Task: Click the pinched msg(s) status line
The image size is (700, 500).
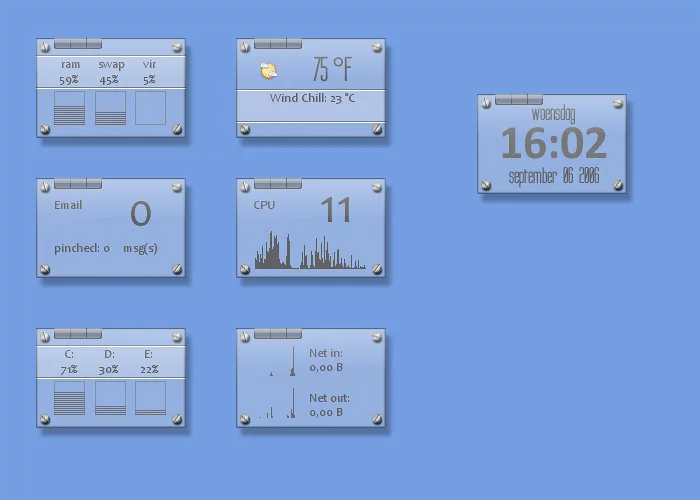Action: (x=105, y=248)
